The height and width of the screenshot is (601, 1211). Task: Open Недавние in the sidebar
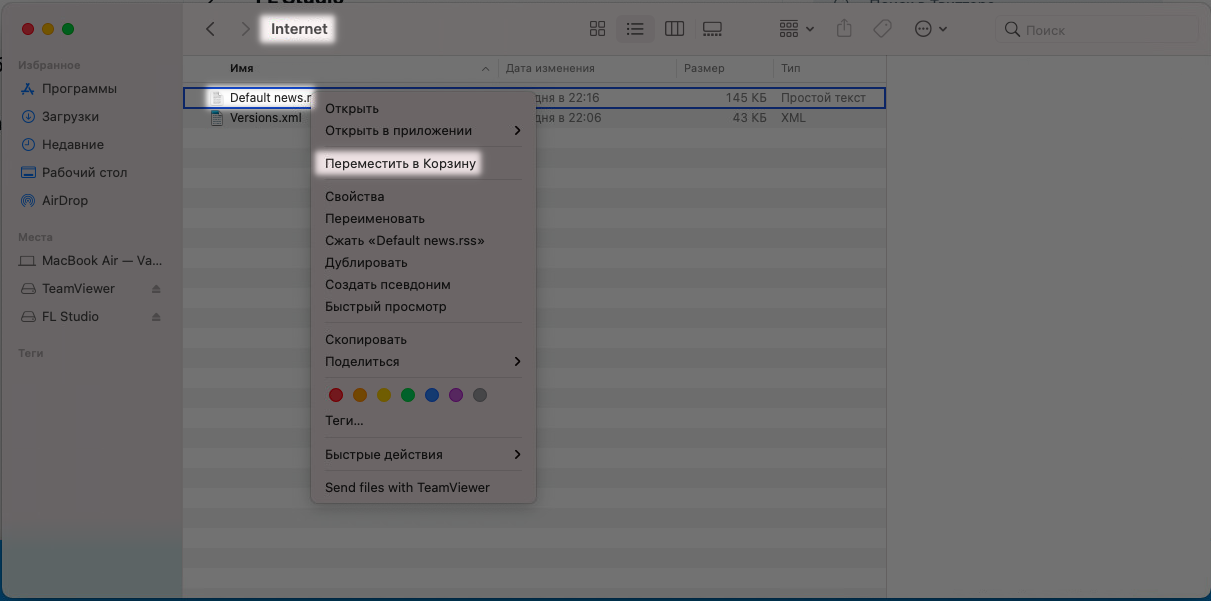tap(72, 144)
